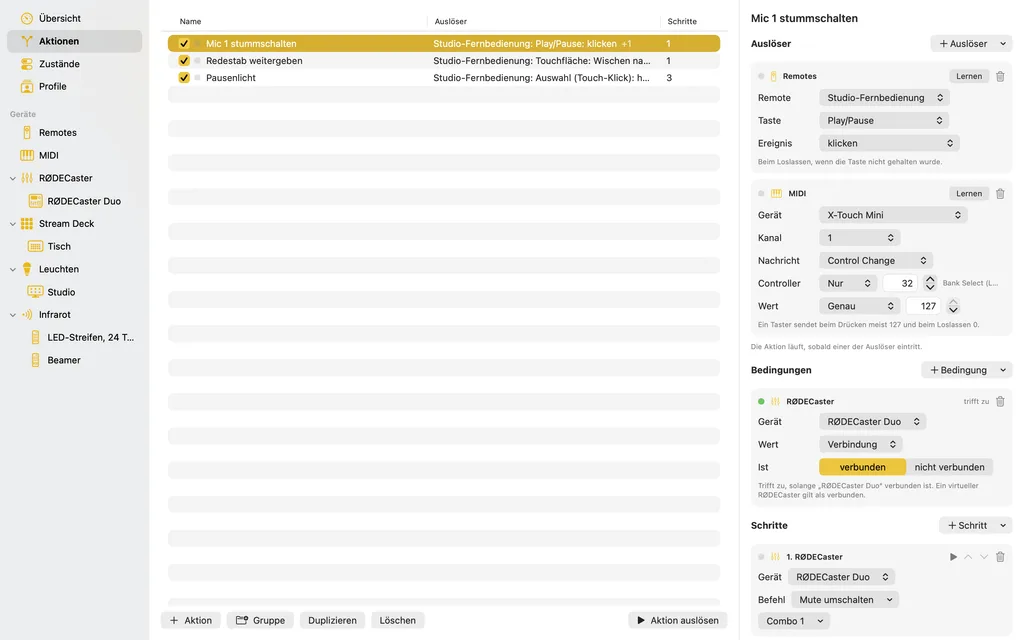The height and width of the screenshot is (640, 1024).
Task: Open the Verbindung value dropdown
Action: click(x=861, y=445)
